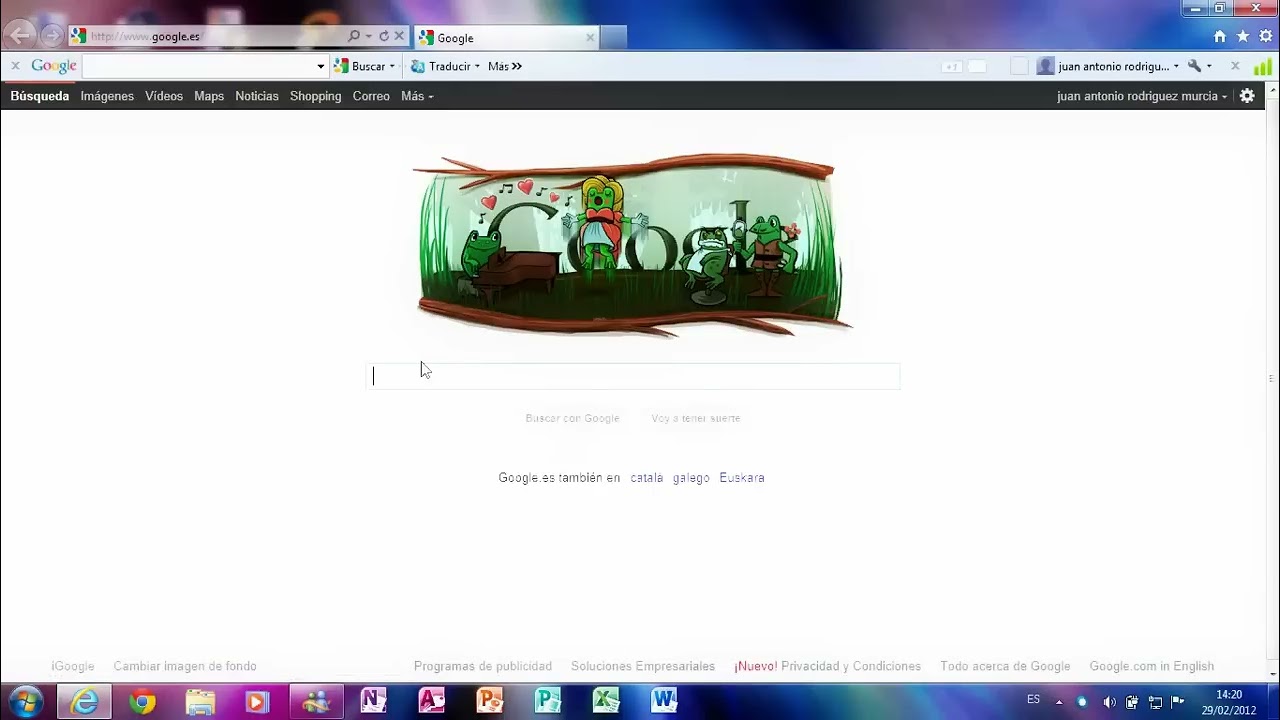Open Windows Explorer folder on taskbar

coord(200,702)
